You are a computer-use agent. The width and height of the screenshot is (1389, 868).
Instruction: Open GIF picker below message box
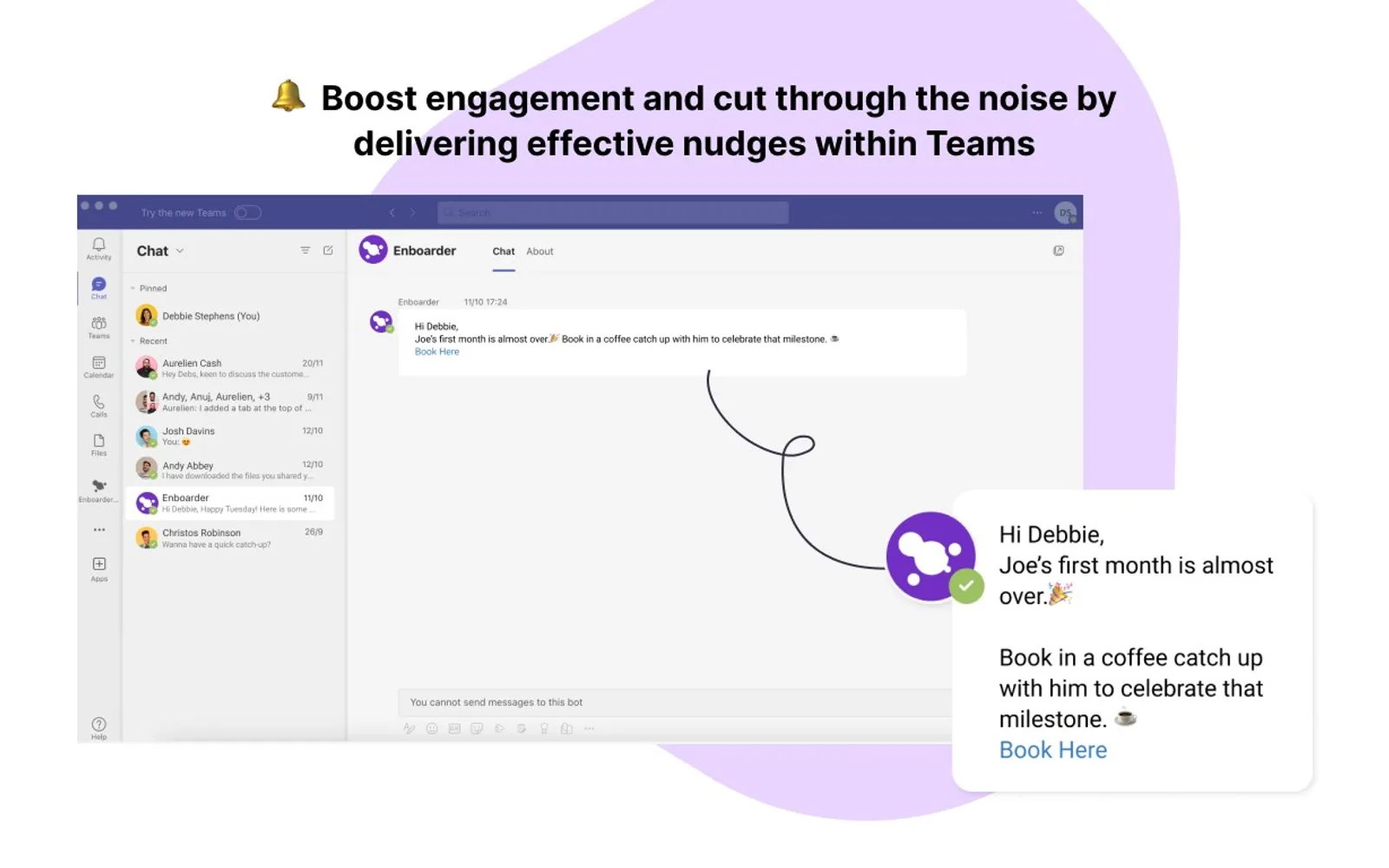coord(454,729)
